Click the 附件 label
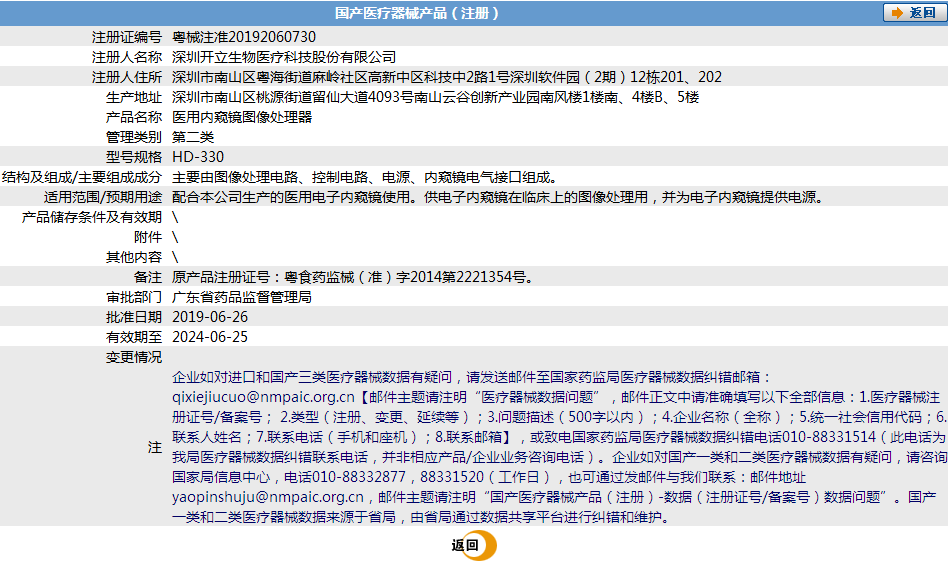The image size is (950, 563). (x=148, y=237)
